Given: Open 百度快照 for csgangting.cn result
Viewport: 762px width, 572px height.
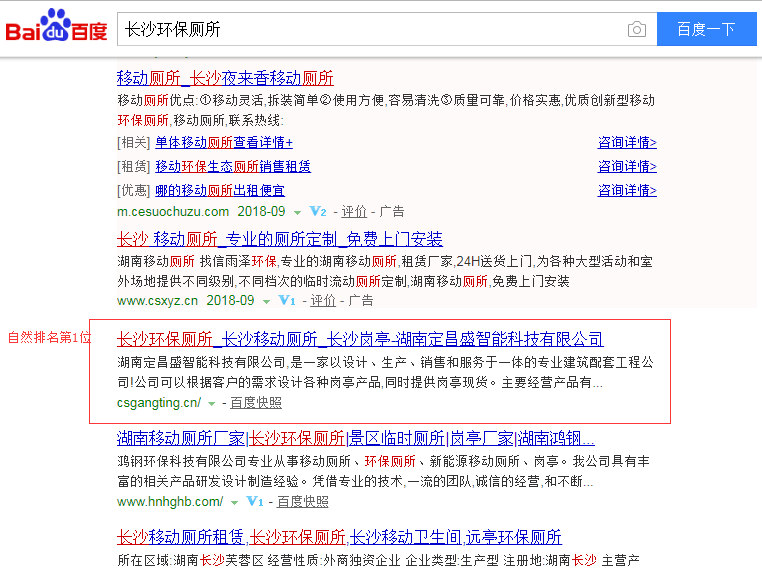Looking at the screenshot, I should click(x=256, y=402).
